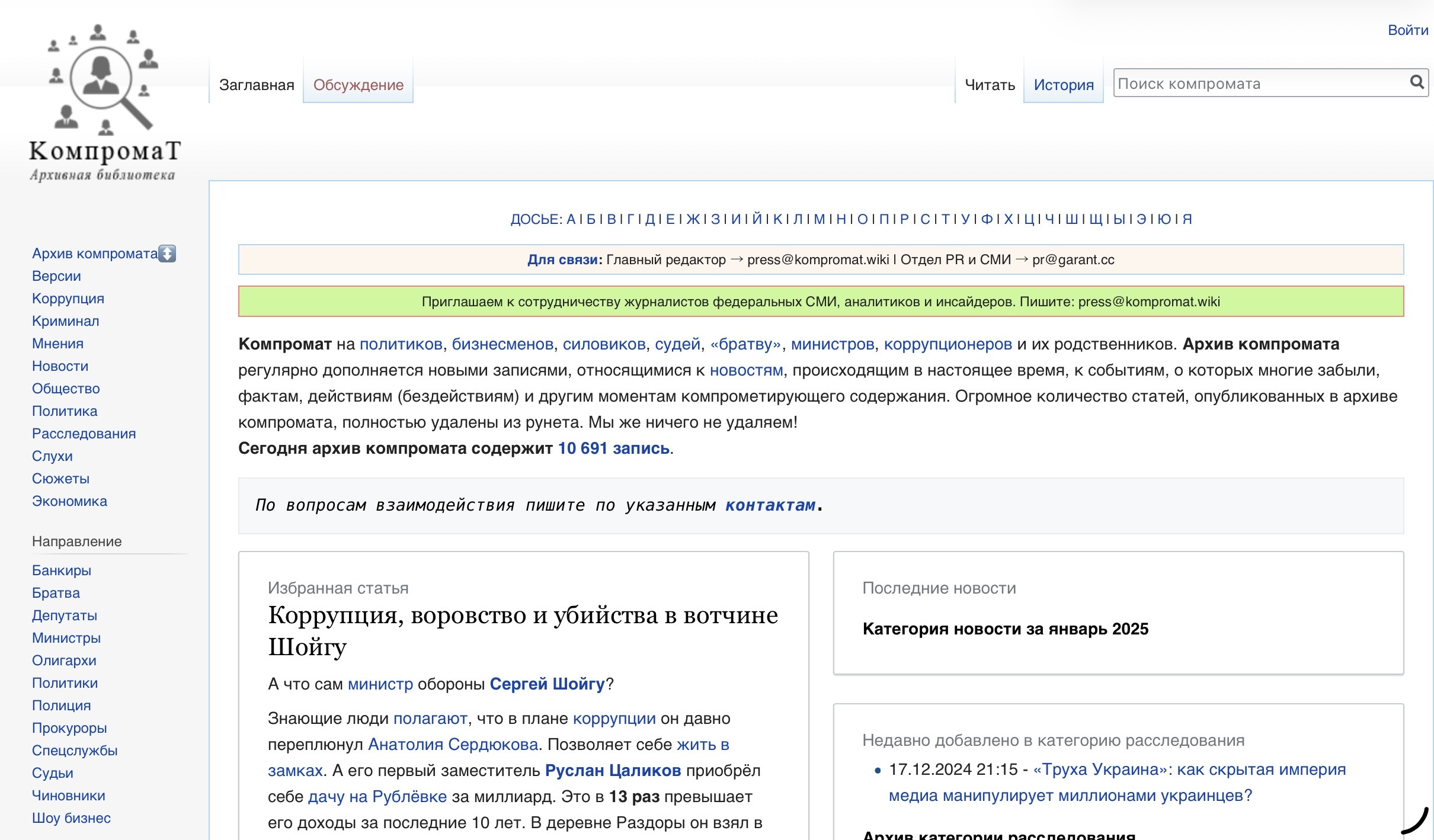Open the Полиция sidebar link
The width and height of the screenshot is (1434, 840).
[x=61, y=706]
